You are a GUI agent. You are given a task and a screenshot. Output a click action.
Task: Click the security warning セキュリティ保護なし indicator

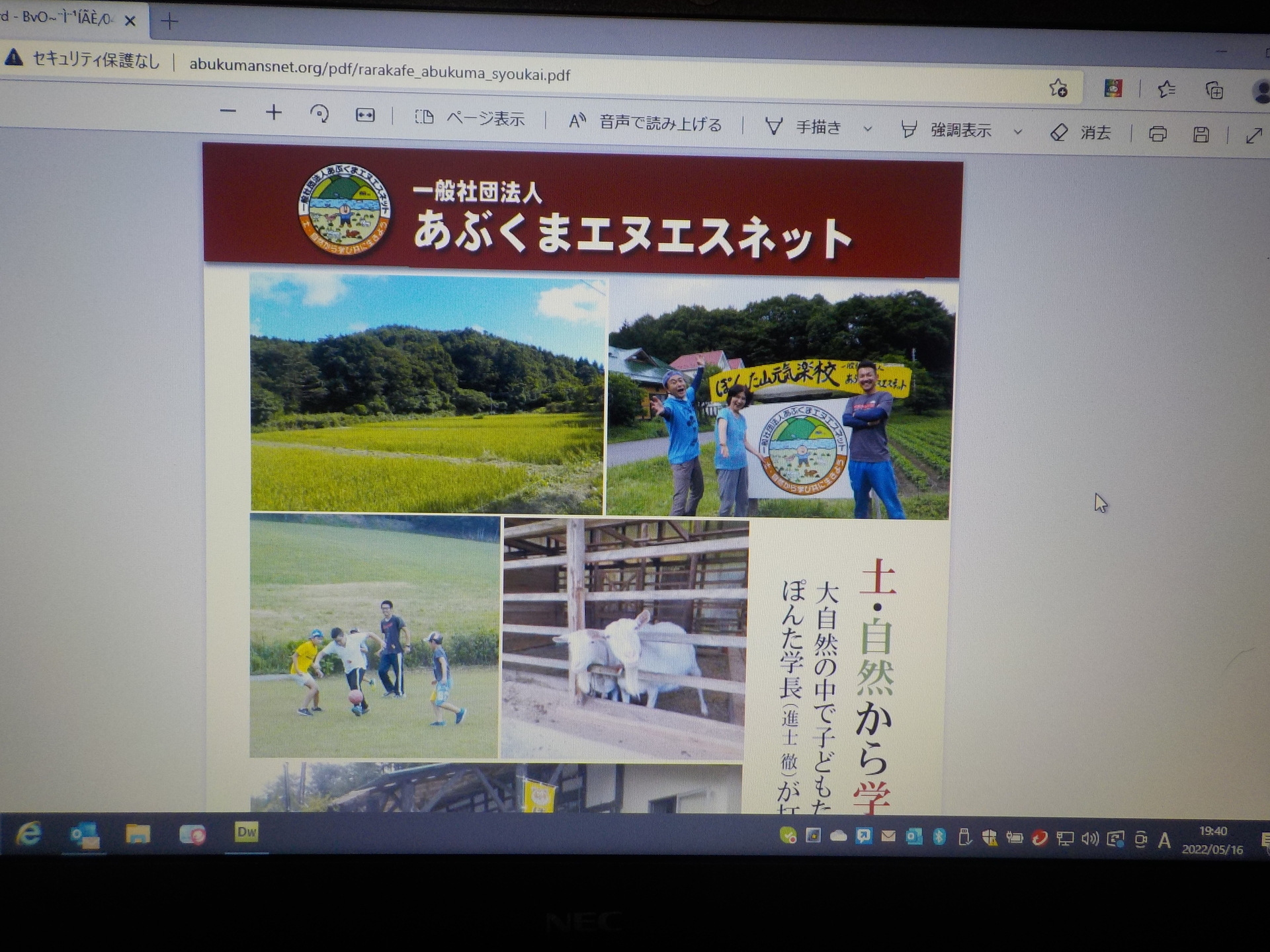click(82, 59)
